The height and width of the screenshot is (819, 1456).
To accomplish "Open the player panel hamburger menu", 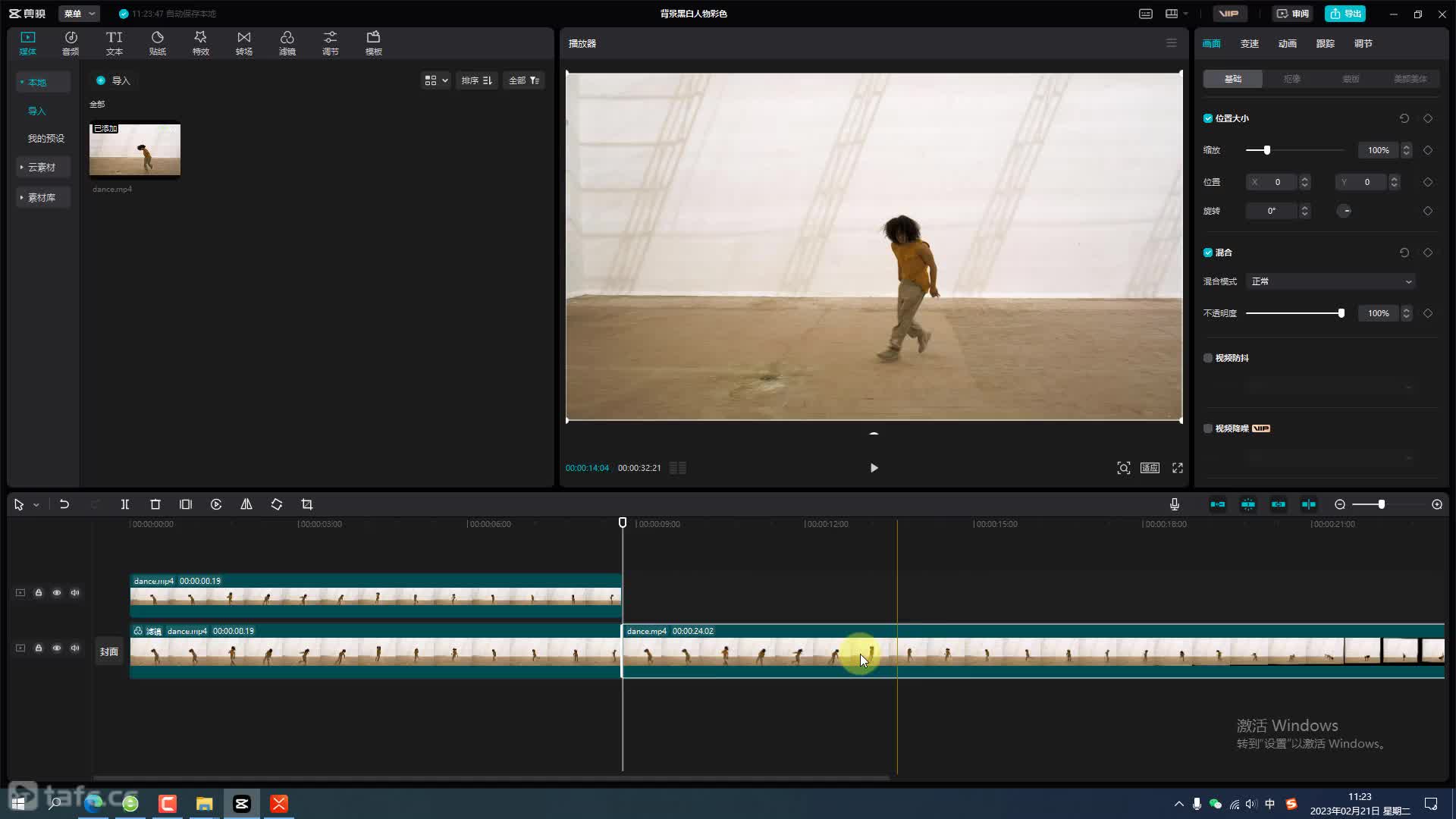I will point(1172,43).
